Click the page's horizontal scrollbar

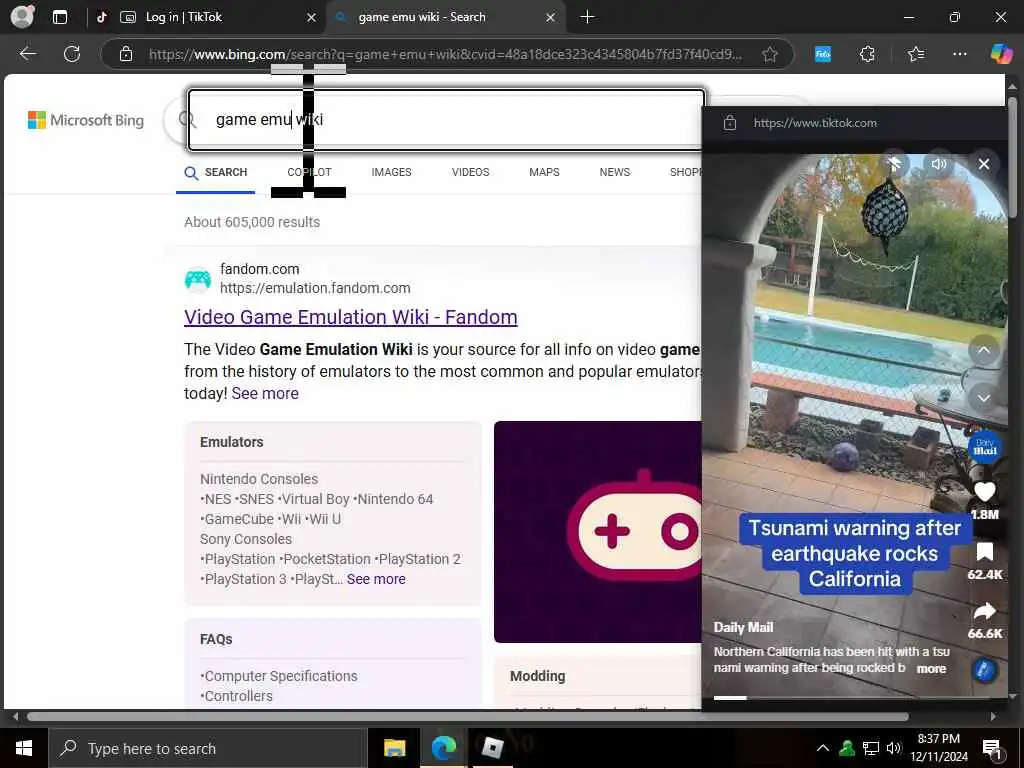[468, 716]
